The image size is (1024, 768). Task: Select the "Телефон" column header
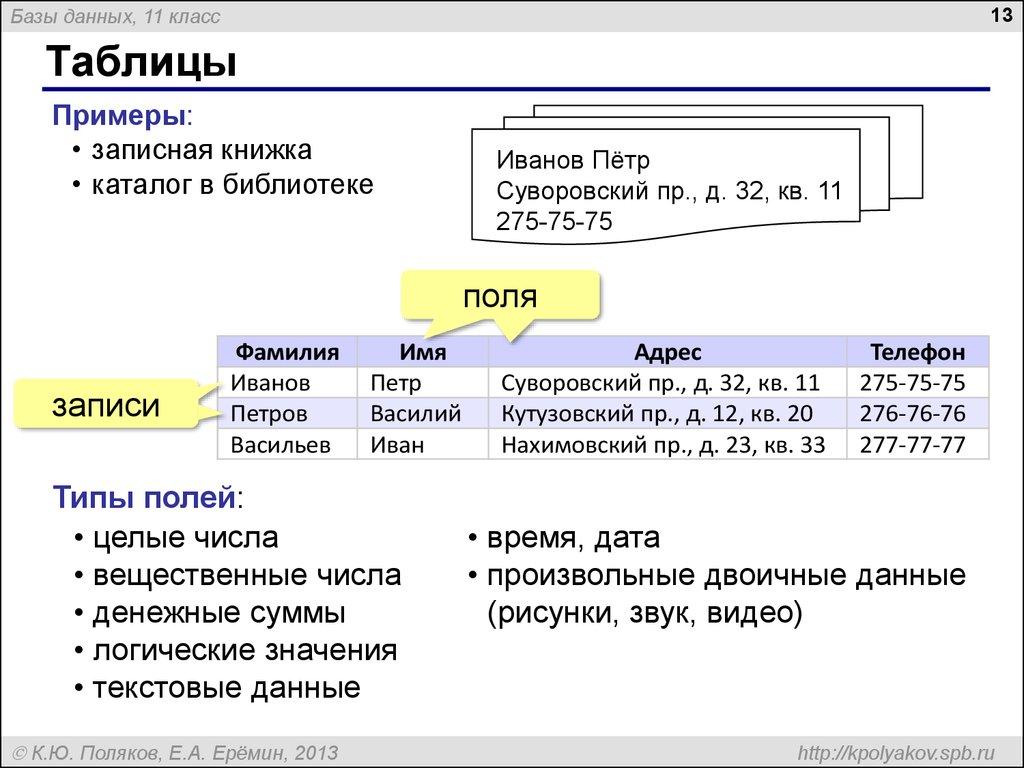pos(918,351)
